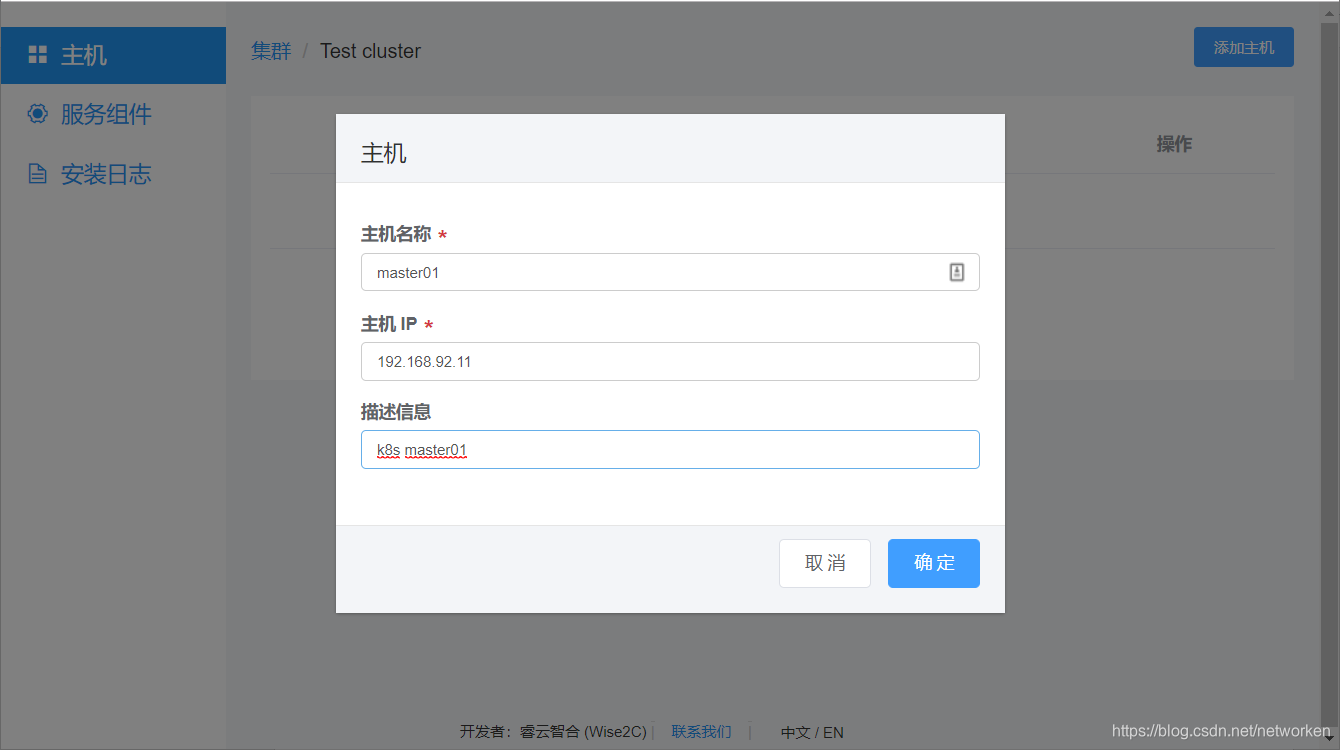Open the 联系我们 footer link
The width and height of the screenshot is (1340, 750).
(701, 732)
